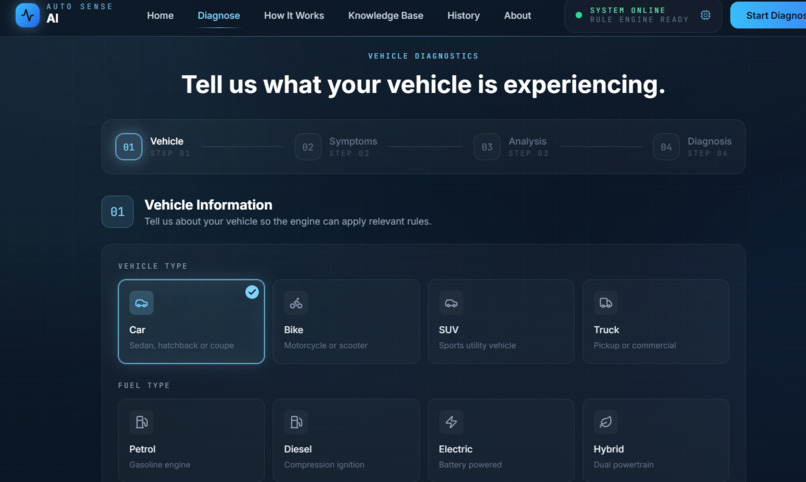The height and width of the screenshot is (482, 806).
Task: Click the SUV vehicle icon
Action: (451, 303)
